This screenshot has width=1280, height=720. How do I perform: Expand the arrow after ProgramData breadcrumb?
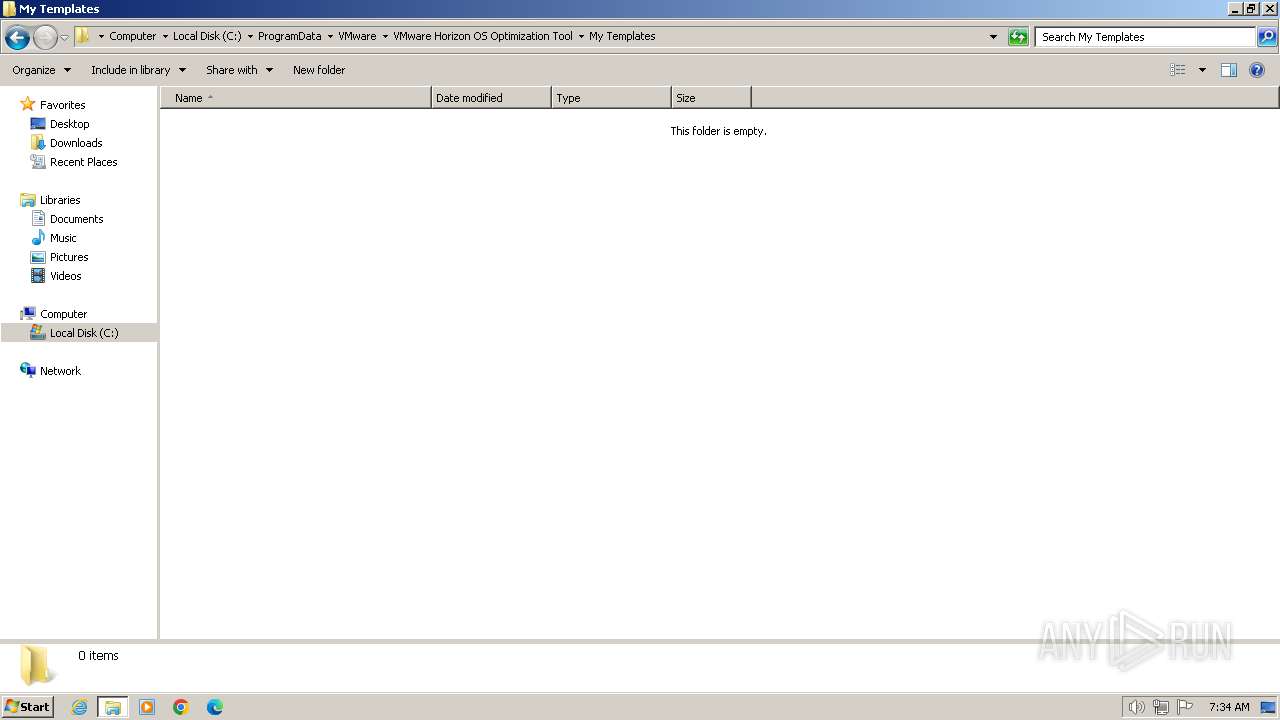coord(330,37)
